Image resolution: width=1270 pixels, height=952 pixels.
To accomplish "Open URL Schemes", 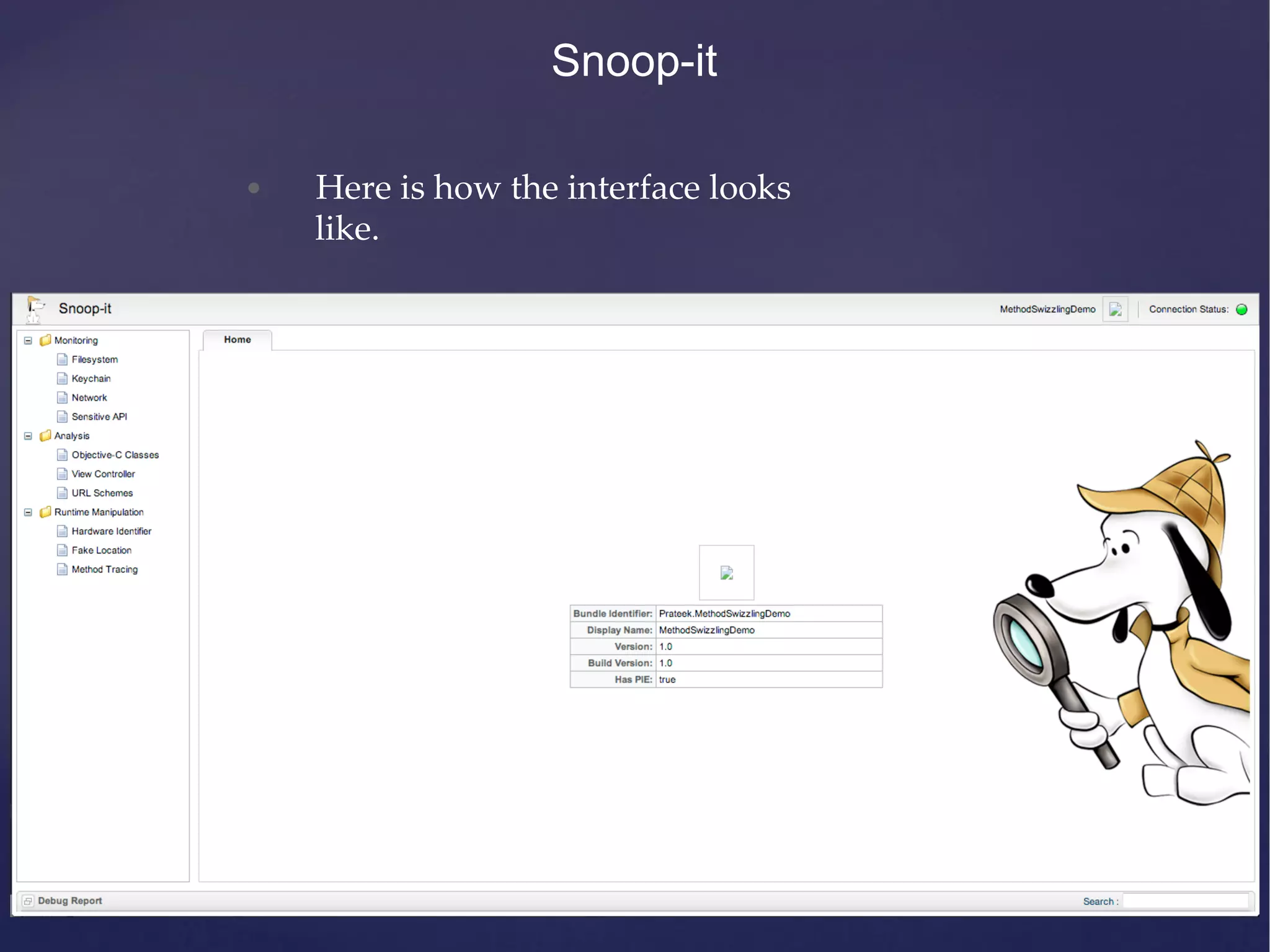I will pos(102,493).
